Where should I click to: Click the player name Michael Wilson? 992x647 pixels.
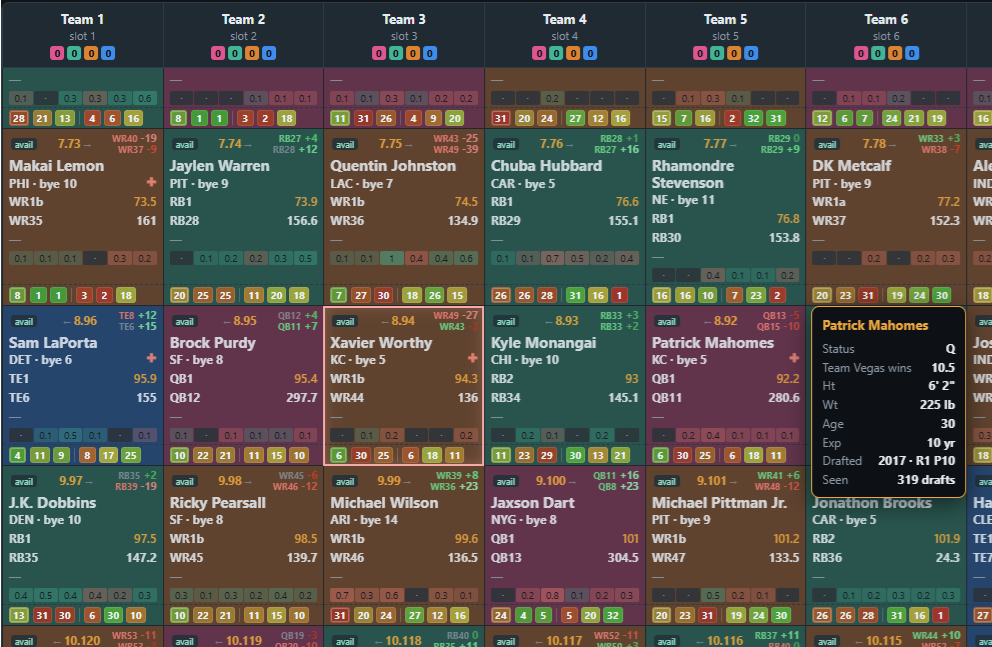pyautogui.click(x=384, y=503)
